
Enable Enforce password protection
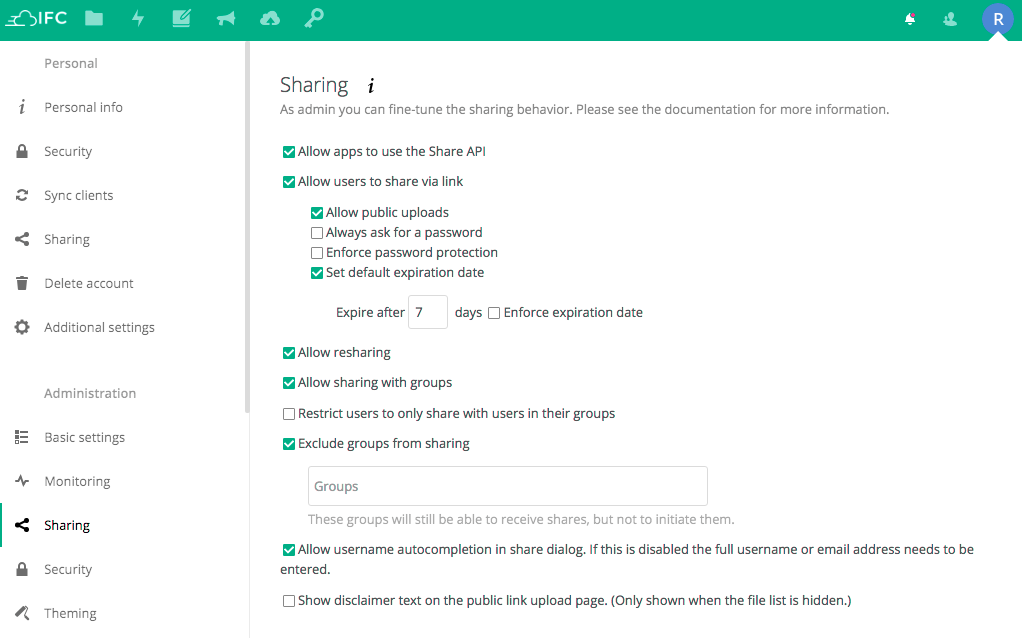317,253
